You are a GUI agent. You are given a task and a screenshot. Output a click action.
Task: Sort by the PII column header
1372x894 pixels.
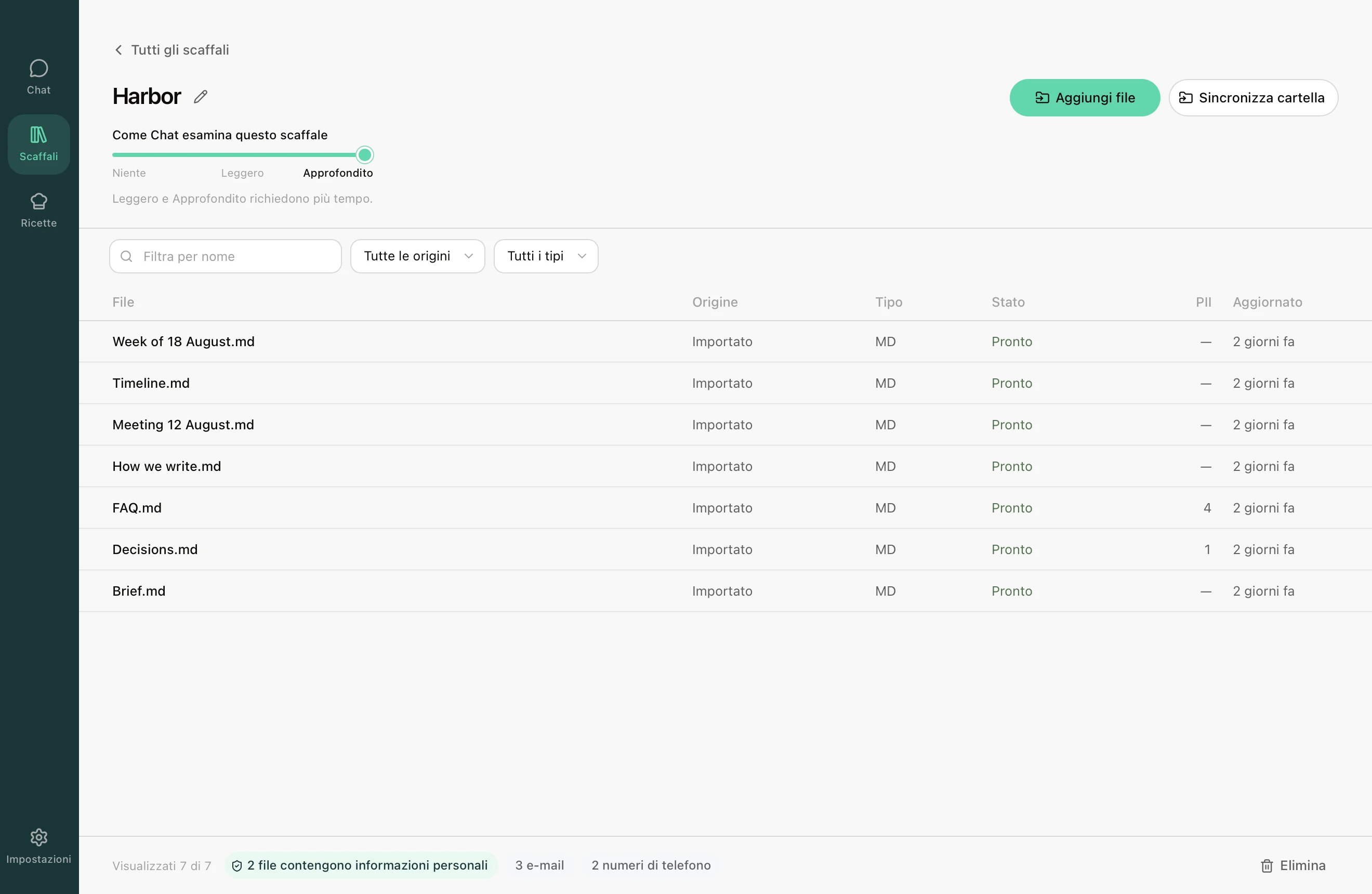click(x=1203, y=302)
